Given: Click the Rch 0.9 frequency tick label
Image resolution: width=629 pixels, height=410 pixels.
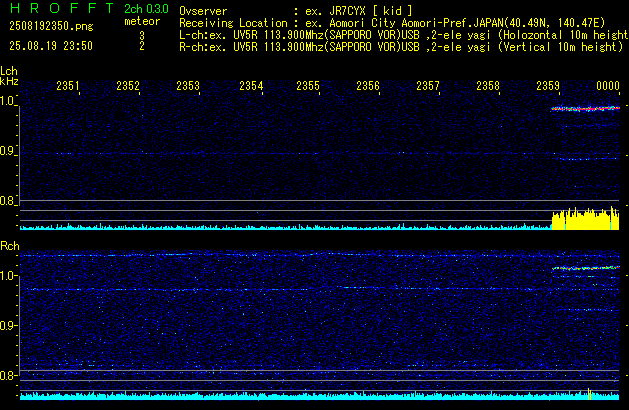Looking at the screenshot, I should tap(8, 325).
